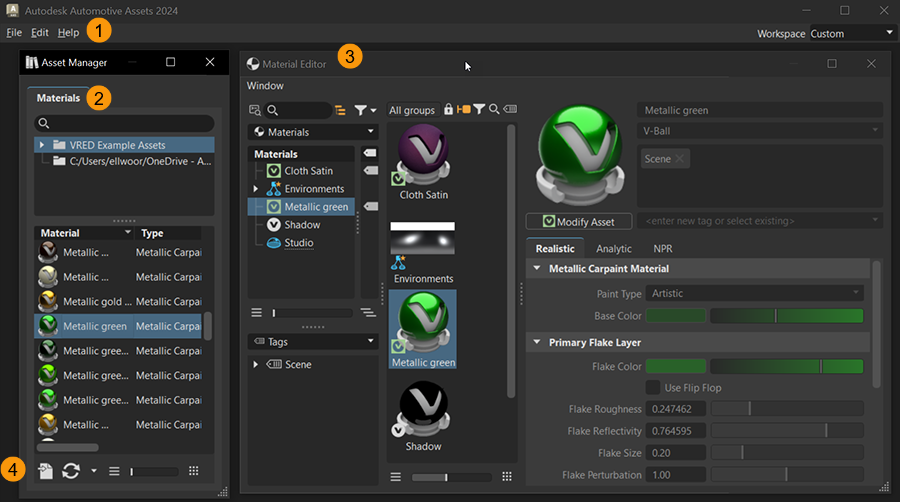Switch to the NPR tab
This screenshot has width=900, height=502.
[662, 248]
